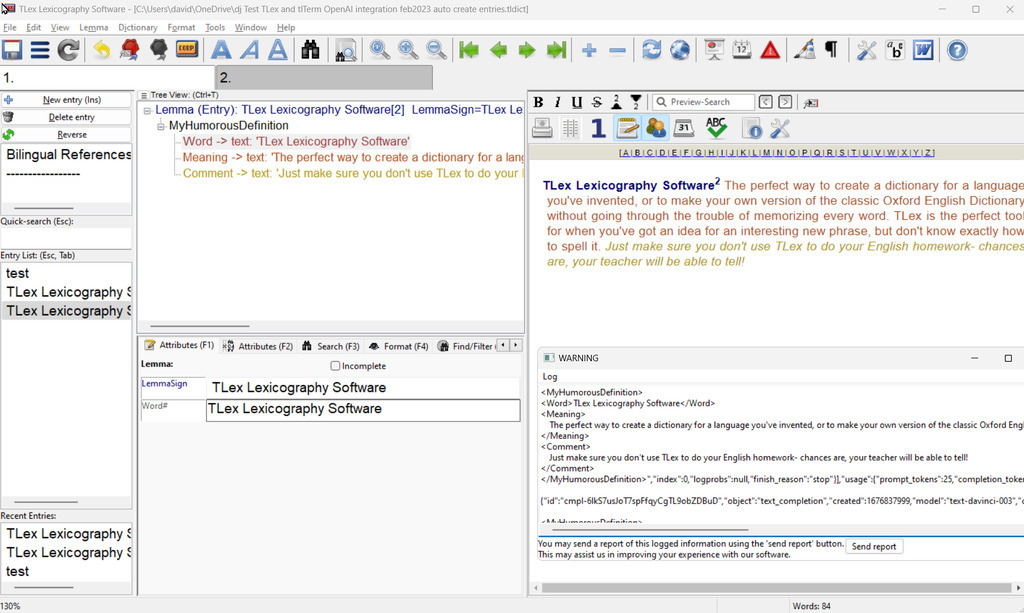This screenshot has height=613, width=1024.
Task: Switch to the Attributes (F2) tab
Action: pos(258,346)
